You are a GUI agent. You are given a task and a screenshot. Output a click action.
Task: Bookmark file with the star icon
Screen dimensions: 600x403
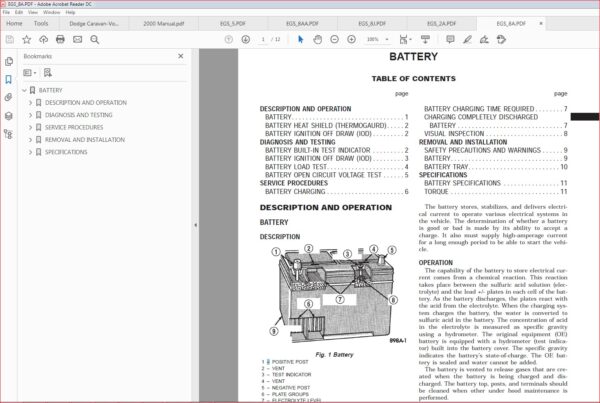pyautogui.click(x=26, y=39)
